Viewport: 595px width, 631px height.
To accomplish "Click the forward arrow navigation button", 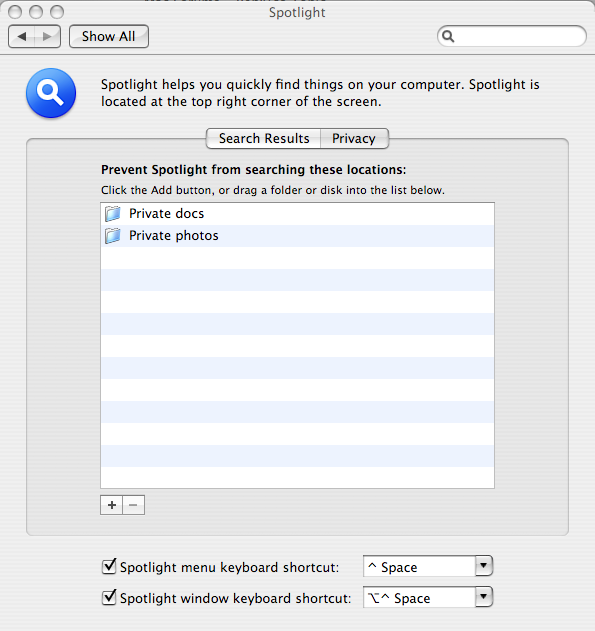I will (47, 37).
